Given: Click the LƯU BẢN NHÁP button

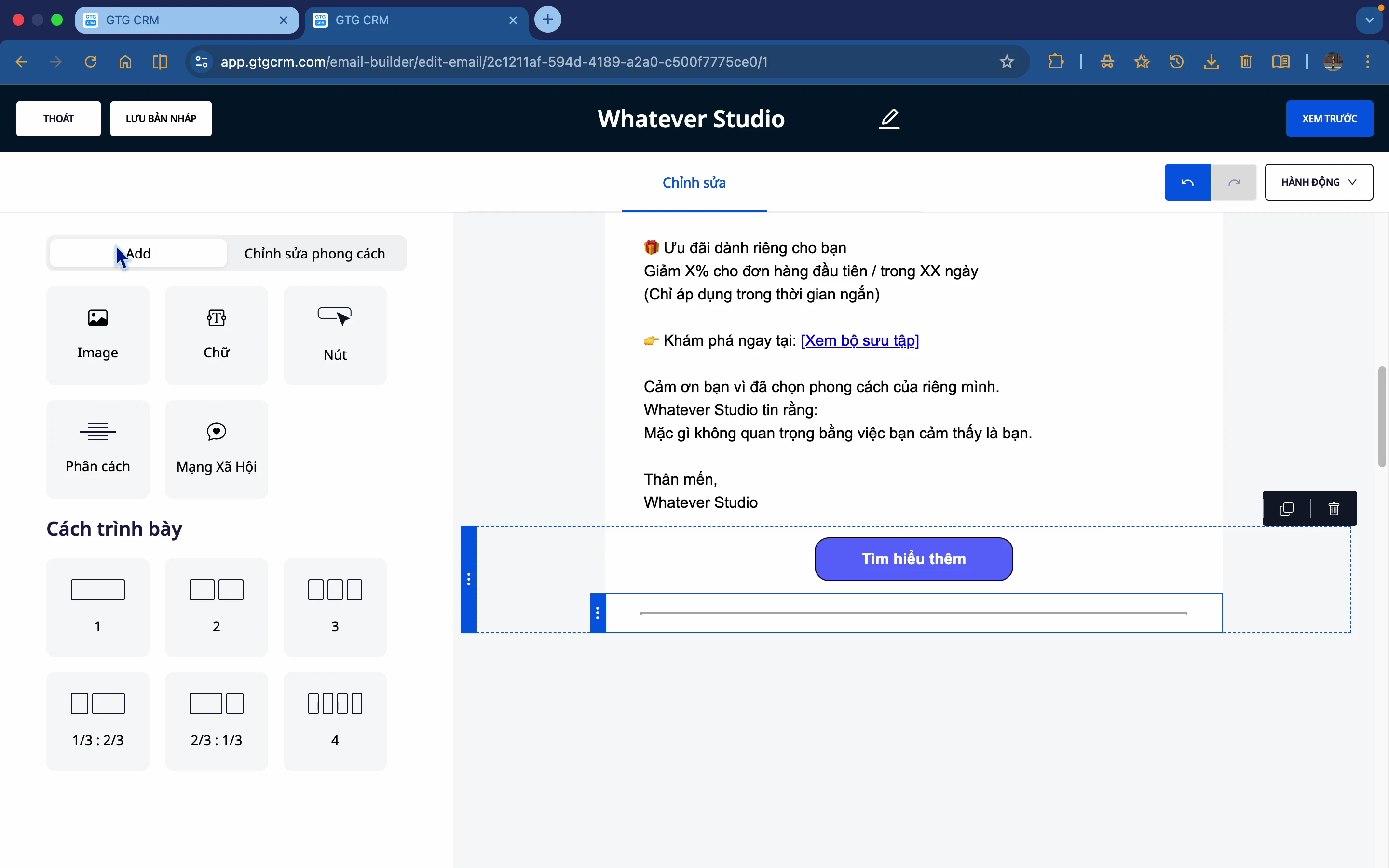Looking at the screenshot, I should pos(161,118).
